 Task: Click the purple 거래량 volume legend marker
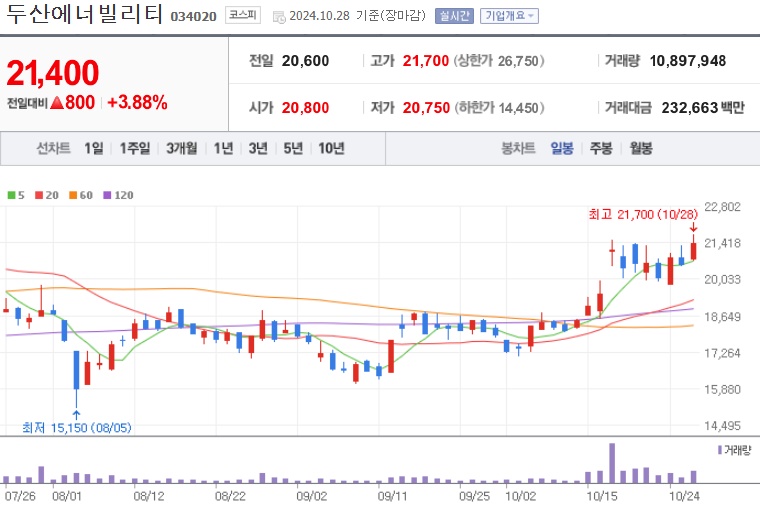(720, 450)
